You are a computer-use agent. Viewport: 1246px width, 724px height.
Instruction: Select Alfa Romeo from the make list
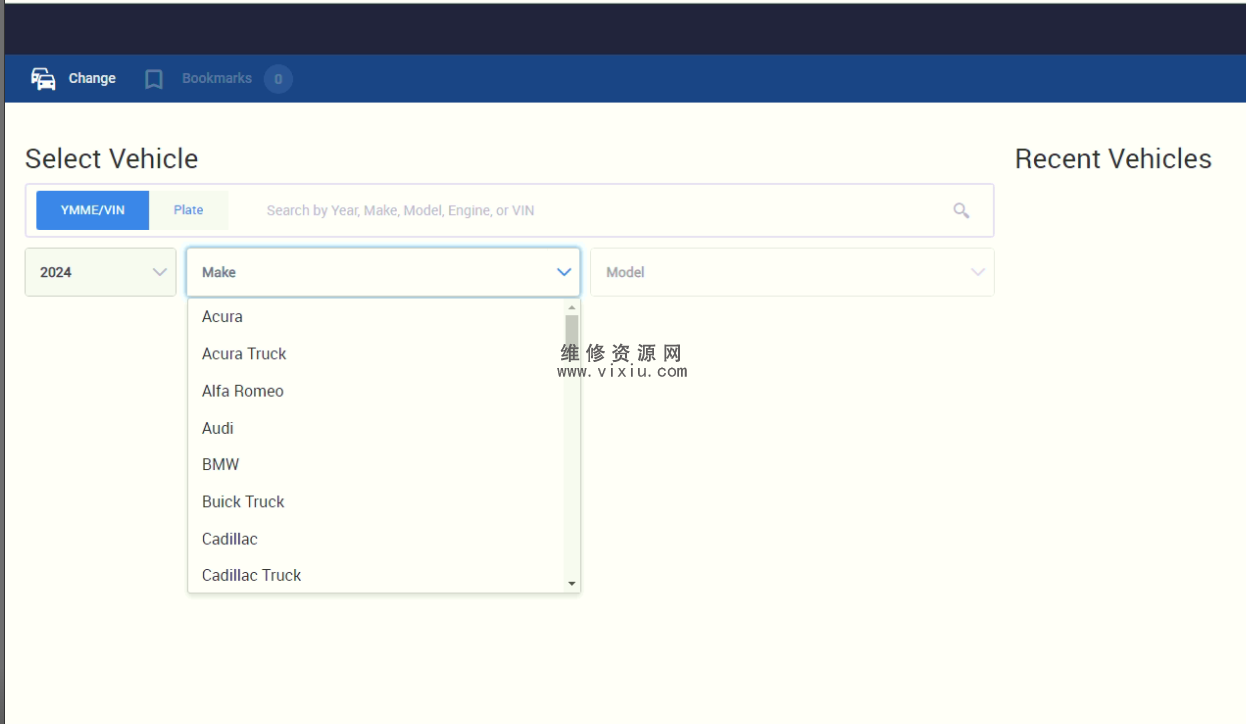pos(376,391)
